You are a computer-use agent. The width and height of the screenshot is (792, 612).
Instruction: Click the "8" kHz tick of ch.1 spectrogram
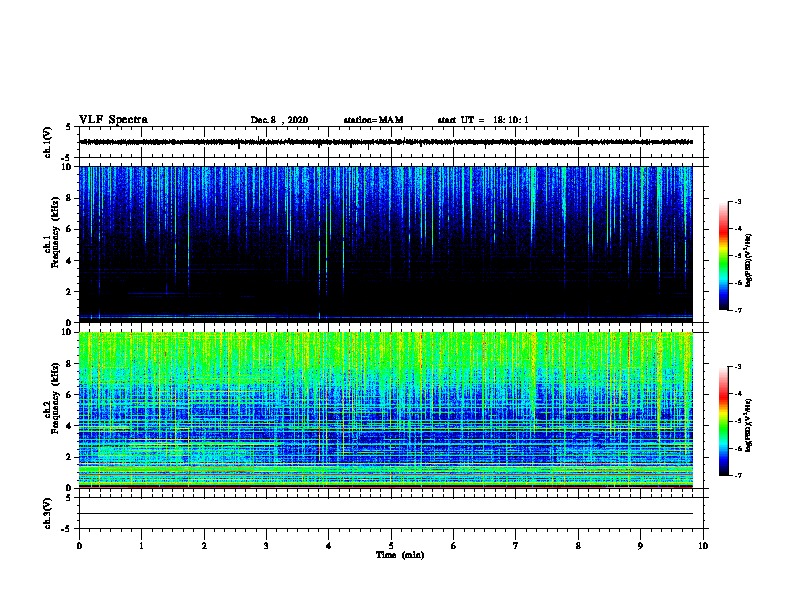(x=70, y=198)
